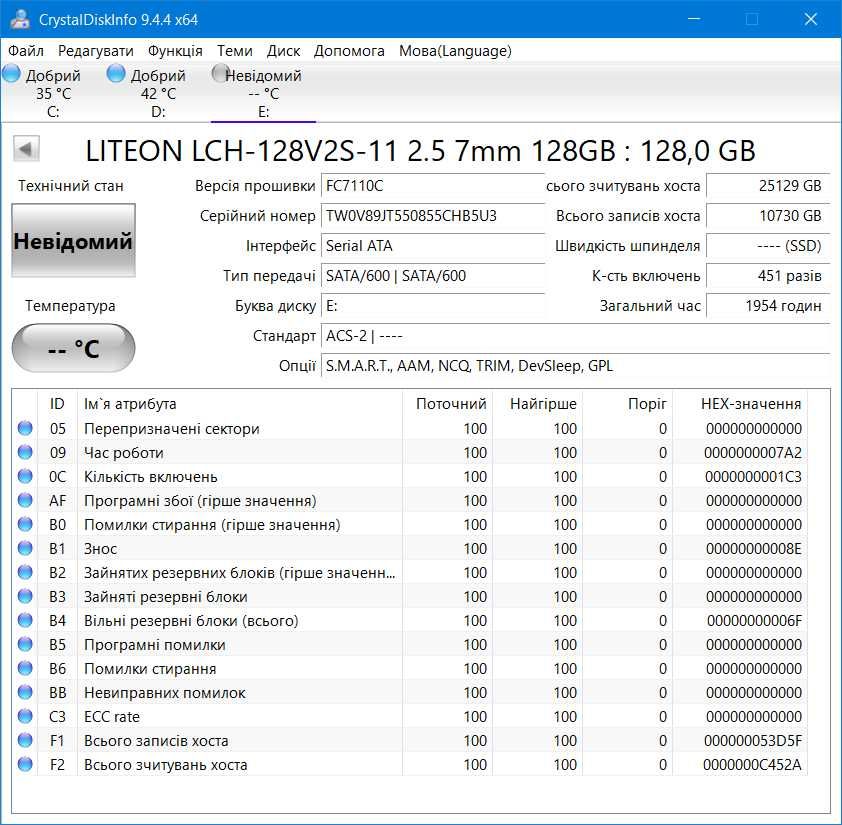Click the Поріг column header
Screen dimensions: 842x825
(x=628, y=403)
